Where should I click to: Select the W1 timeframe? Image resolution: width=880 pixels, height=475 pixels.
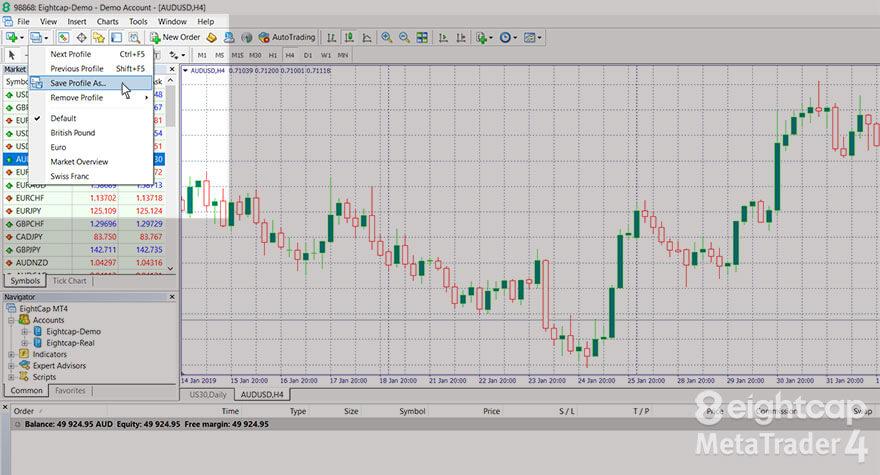pos(326,55)
